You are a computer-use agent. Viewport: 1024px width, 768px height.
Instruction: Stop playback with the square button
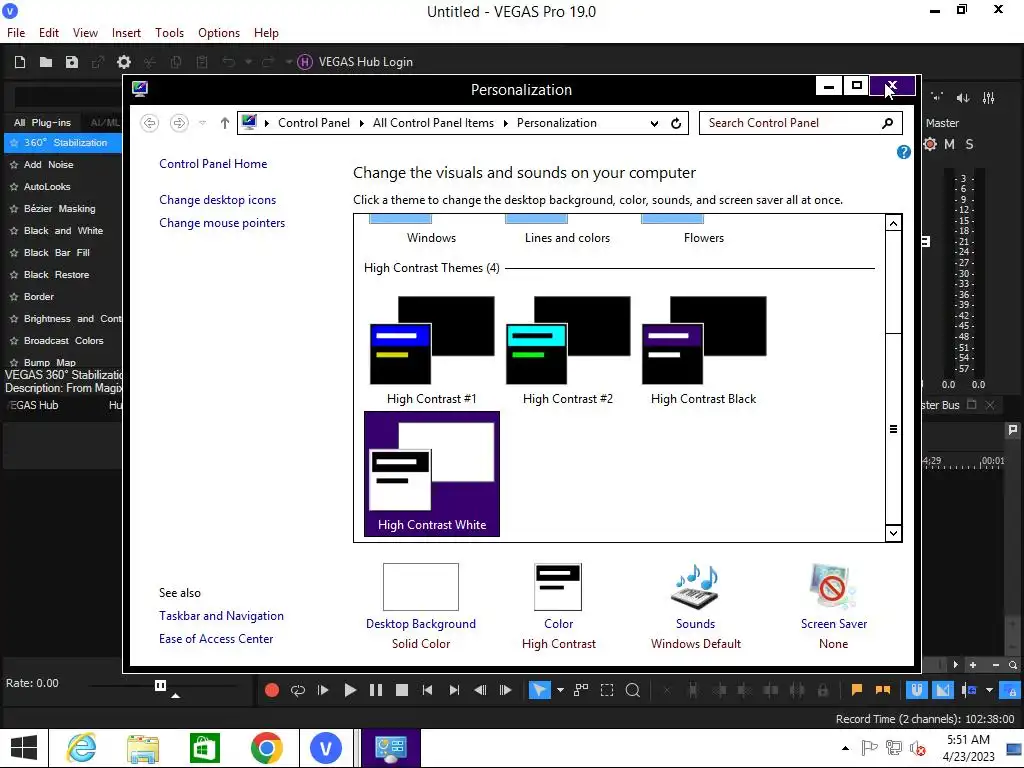402,690
